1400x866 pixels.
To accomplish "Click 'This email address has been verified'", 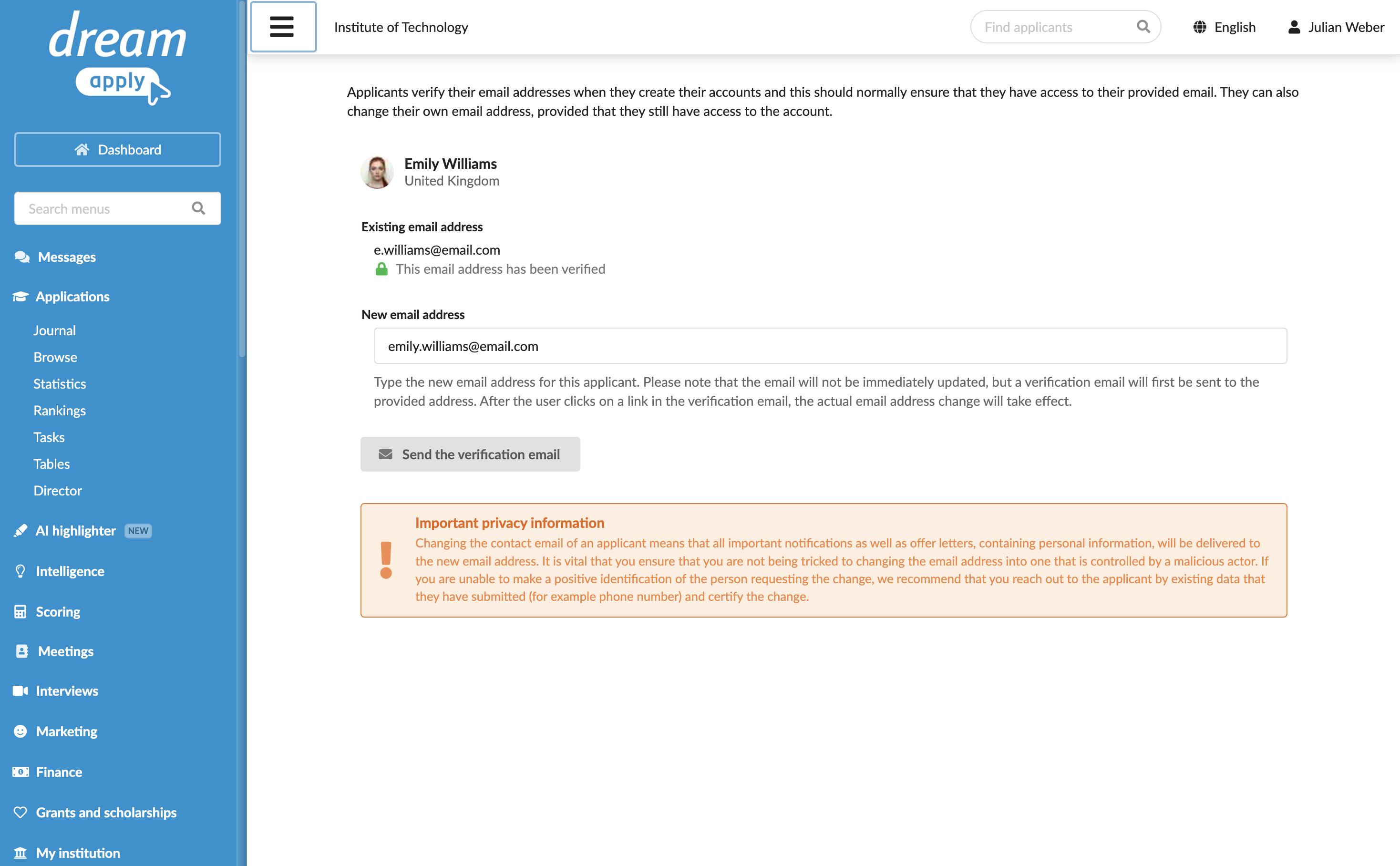I will pyautogui.click(x=501, y=268).
